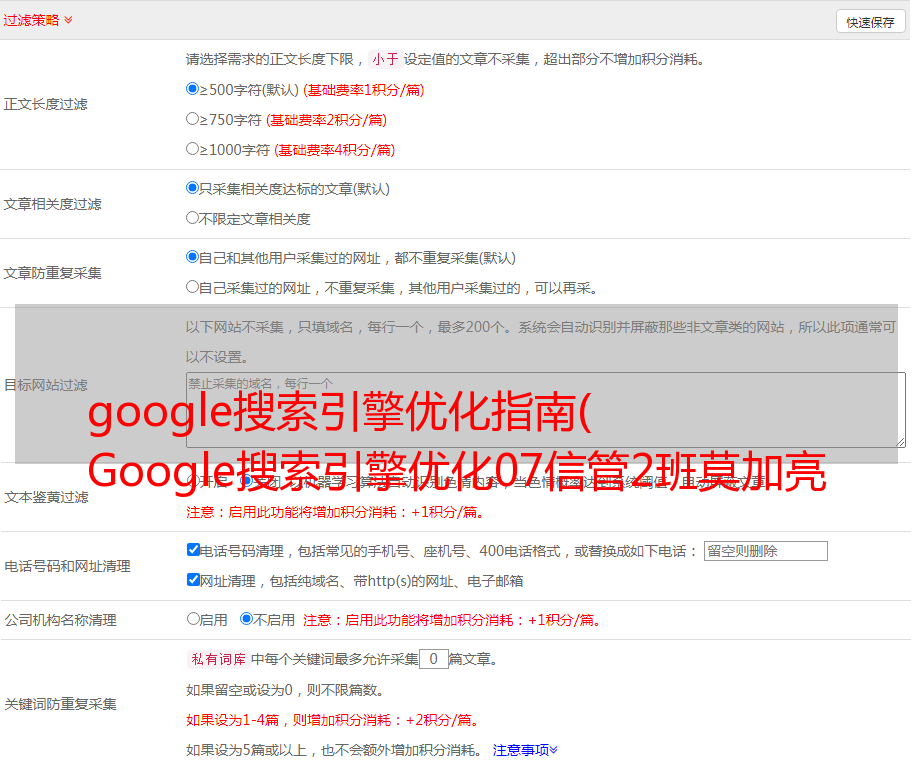912x768 pixels.
Task: Click the 如果设为1-4篇 red warning text
Action: tap(334, 720)
